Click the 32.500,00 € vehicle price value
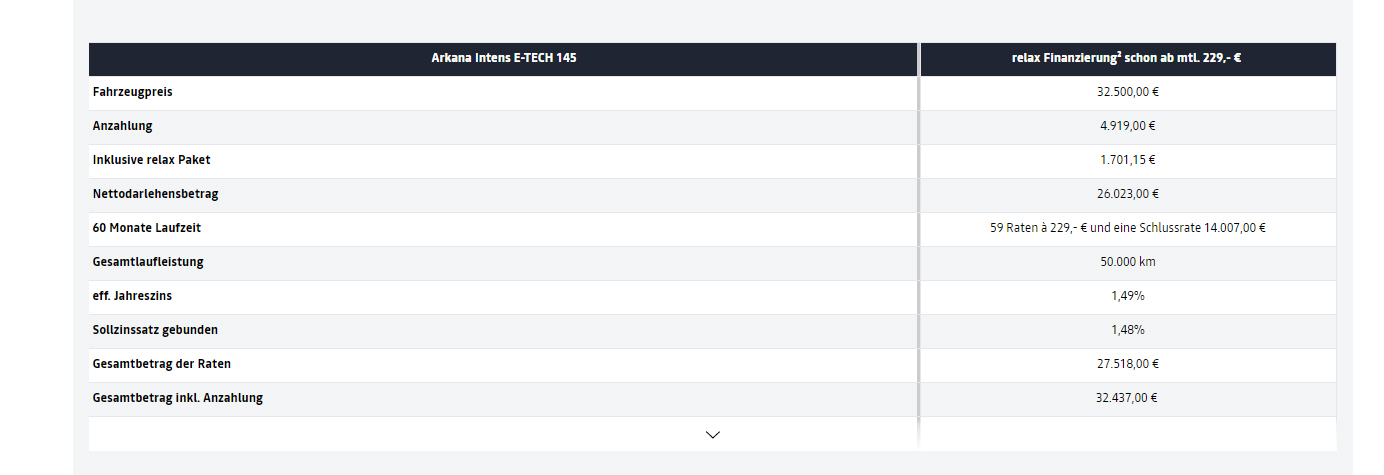Screen dimensions: 1384x475 (1126, 92)
